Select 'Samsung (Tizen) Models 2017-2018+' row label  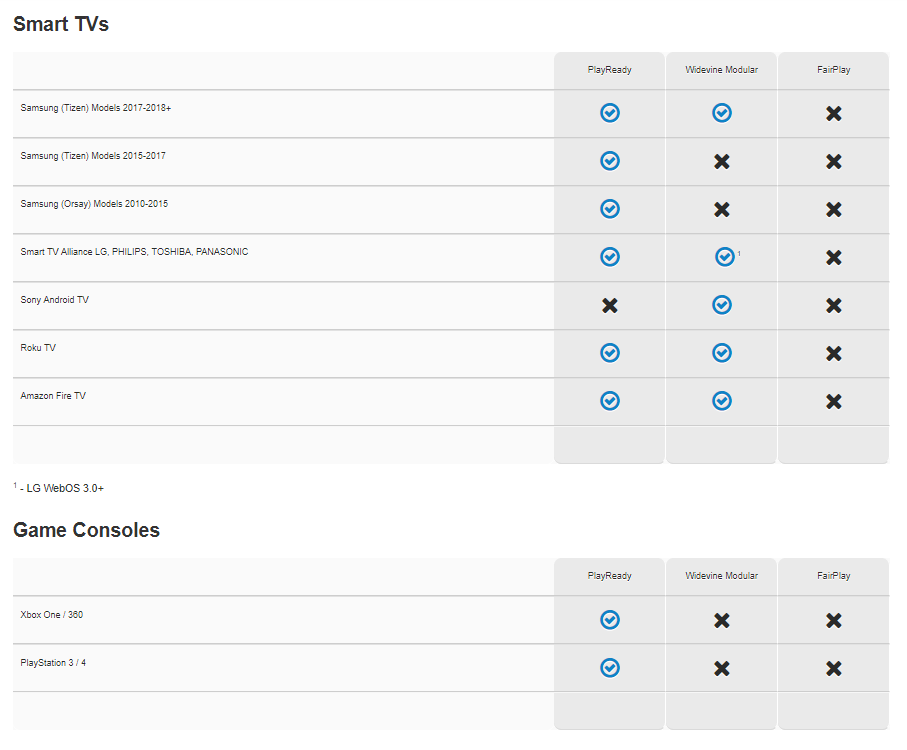(95, 108)
